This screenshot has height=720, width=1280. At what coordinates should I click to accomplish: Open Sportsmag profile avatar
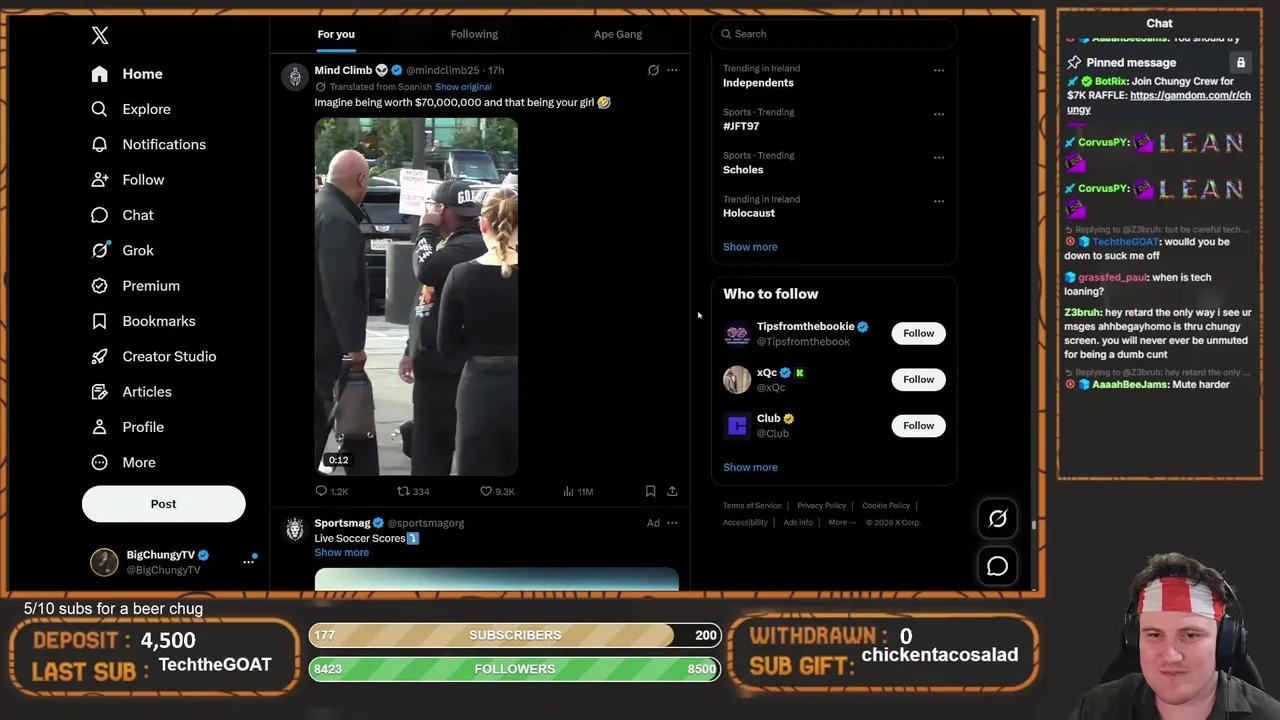tap(294, 530)
